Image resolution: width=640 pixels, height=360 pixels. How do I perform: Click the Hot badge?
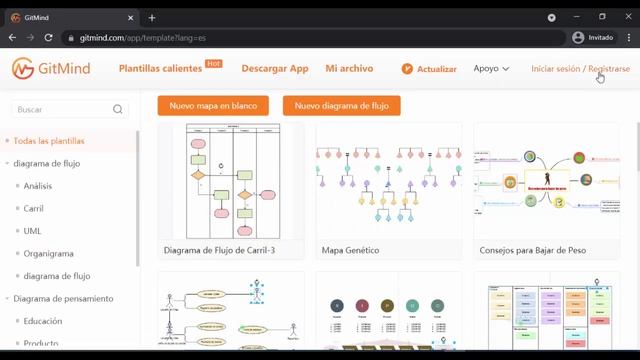point(213,64)
